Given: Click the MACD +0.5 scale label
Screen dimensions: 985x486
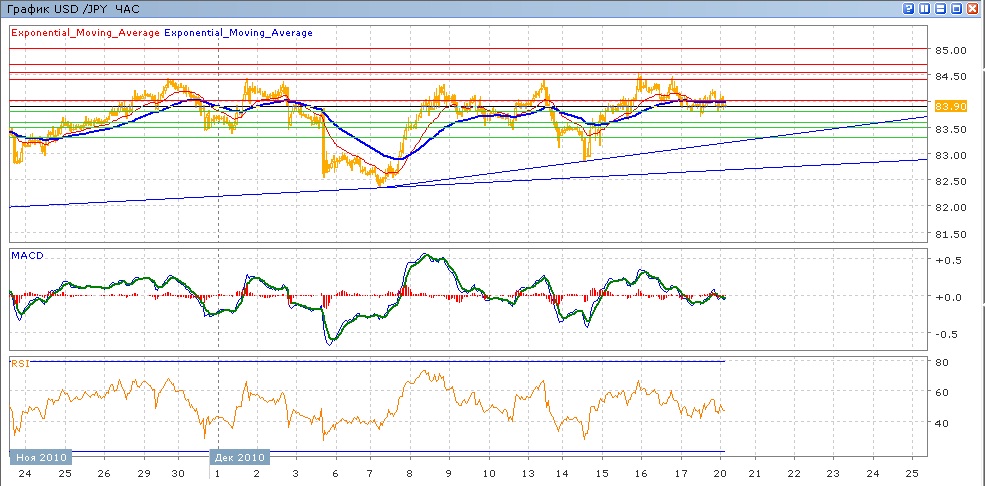Looking at the screenshot, I should (x=949, y=261).
